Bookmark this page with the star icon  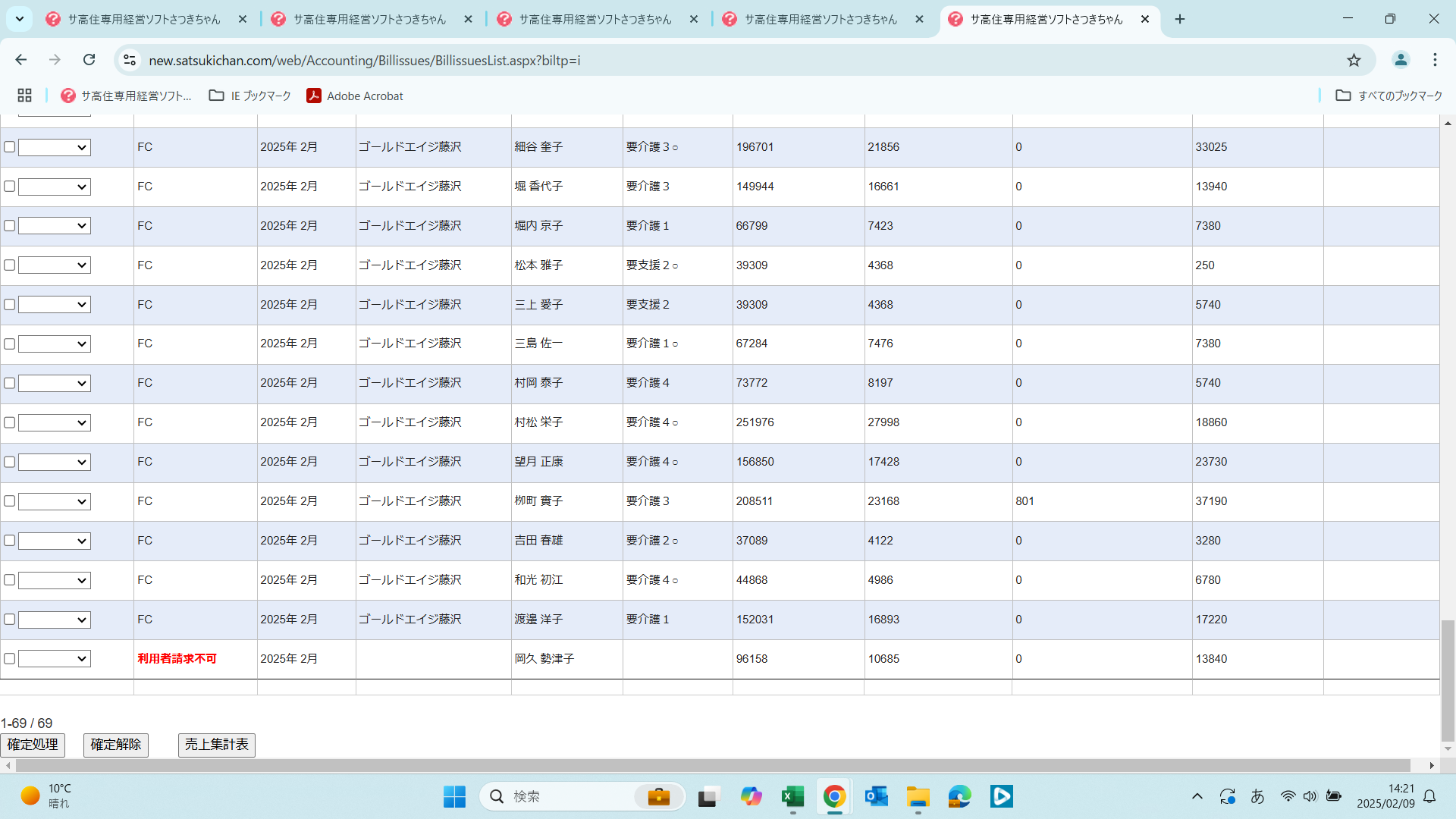point(1354,60)
